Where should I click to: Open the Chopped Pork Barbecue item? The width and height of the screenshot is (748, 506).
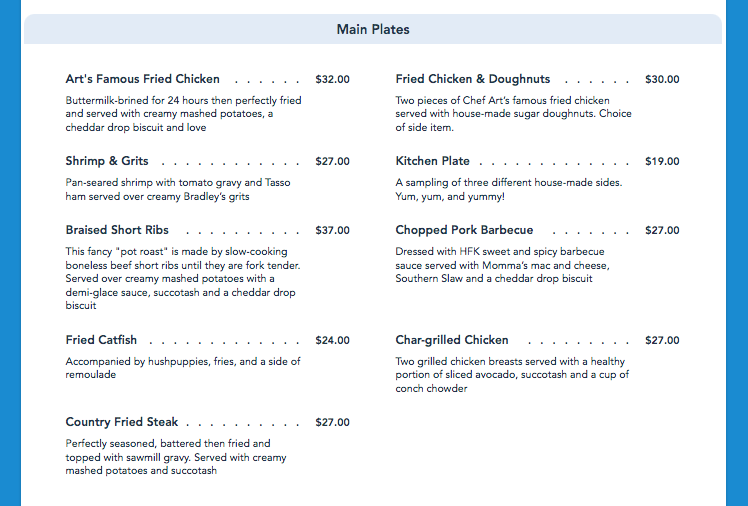465,230
